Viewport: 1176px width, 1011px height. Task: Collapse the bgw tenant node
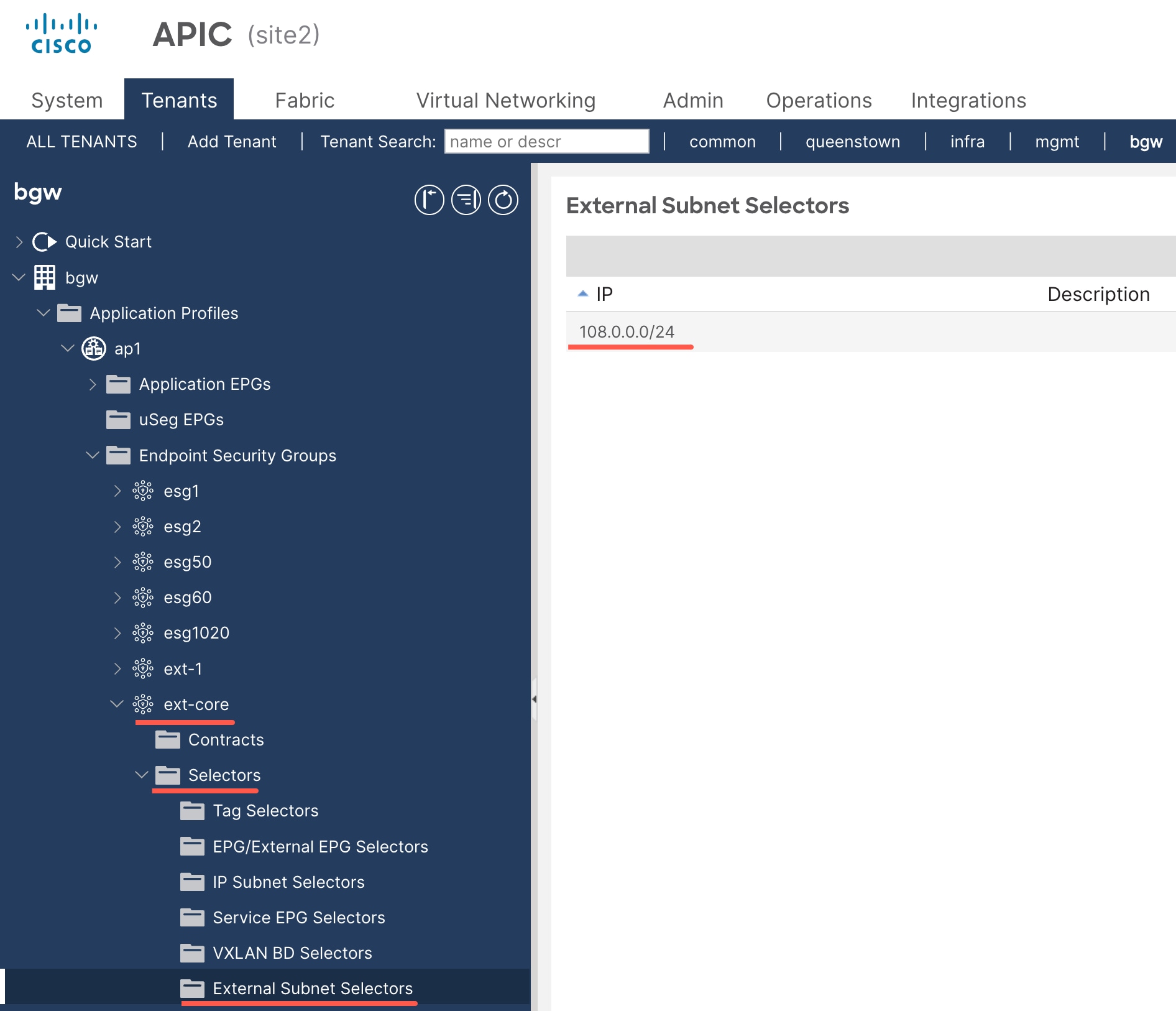pos(19,277)
